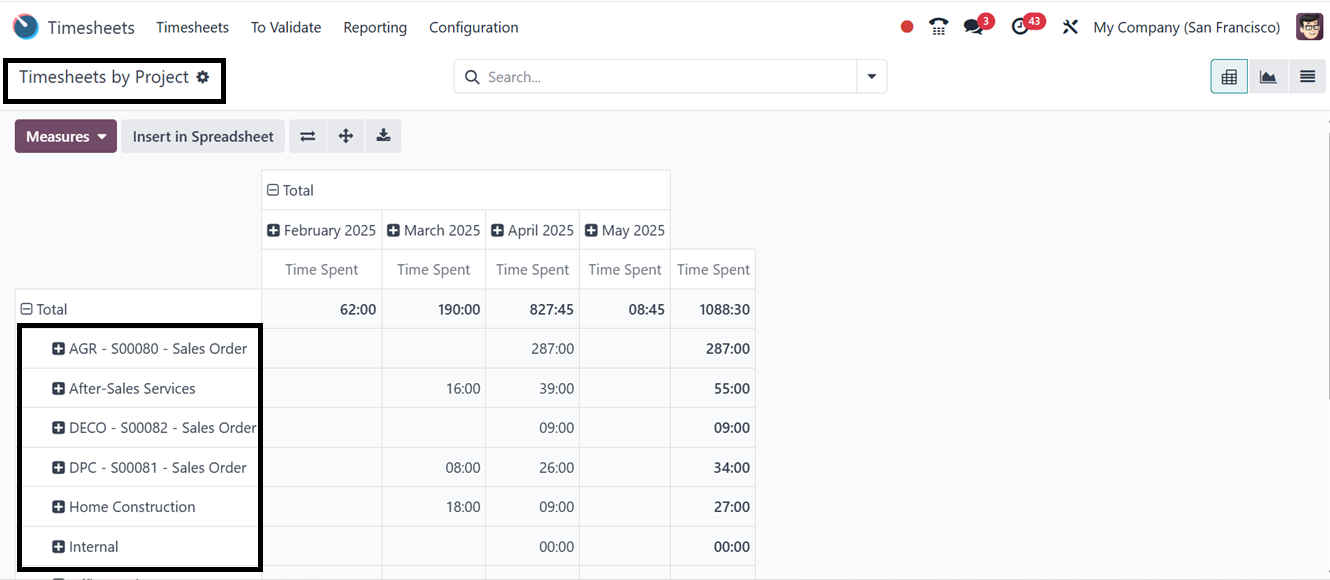
Task: Switch to pivot table view
Action: 1229,77
